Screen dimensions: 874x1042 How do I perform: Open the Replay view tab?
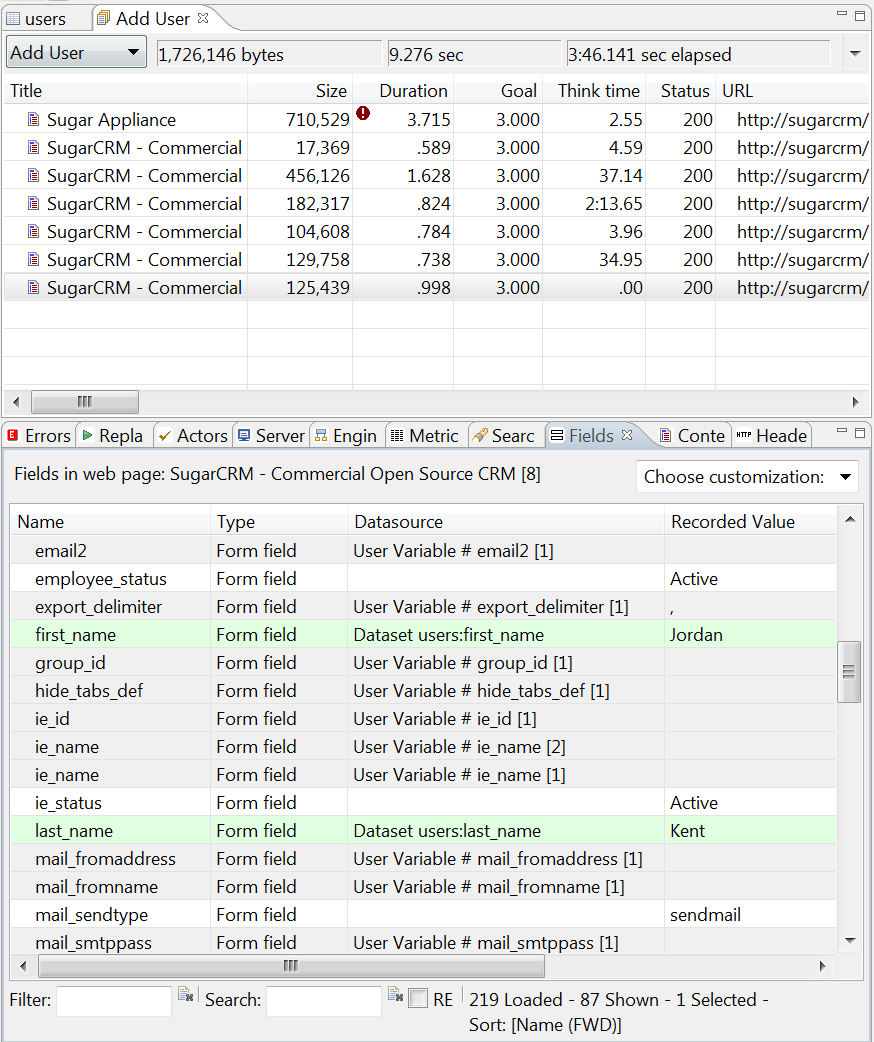point(114,435)
